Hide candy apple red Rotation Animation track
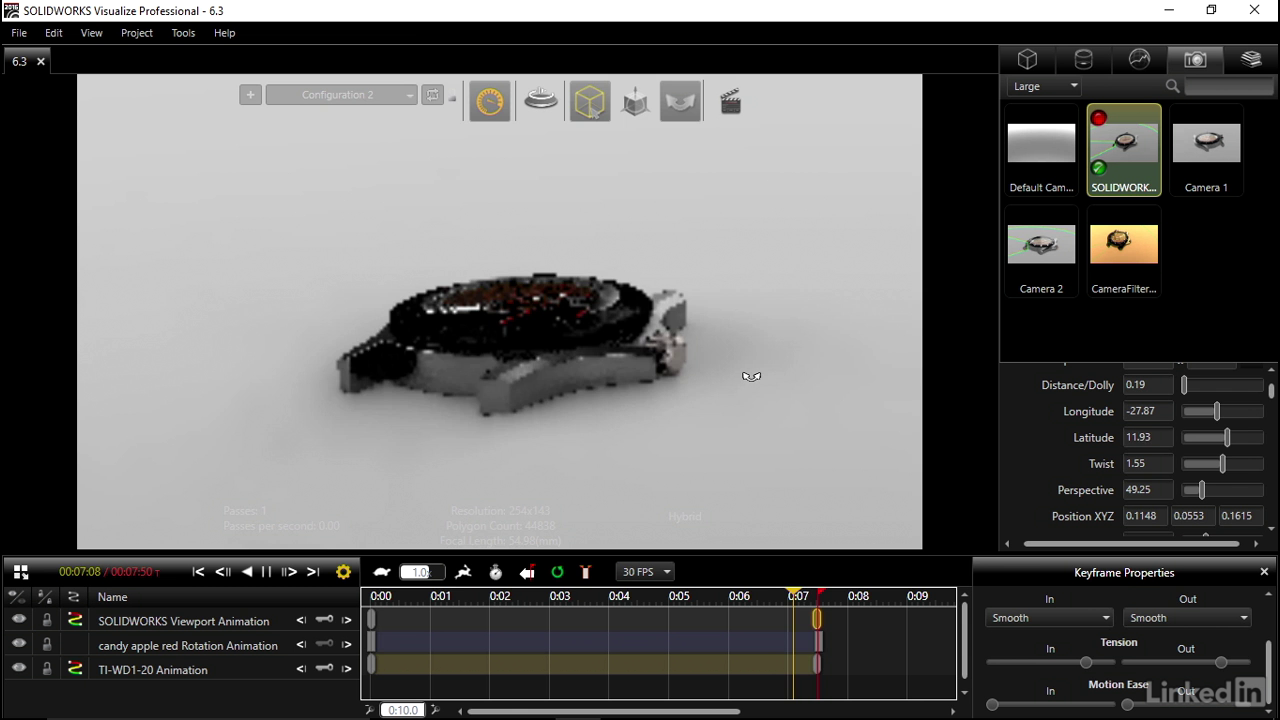The height and width of the screenshot is (720, 1280). tap(19, 644)
